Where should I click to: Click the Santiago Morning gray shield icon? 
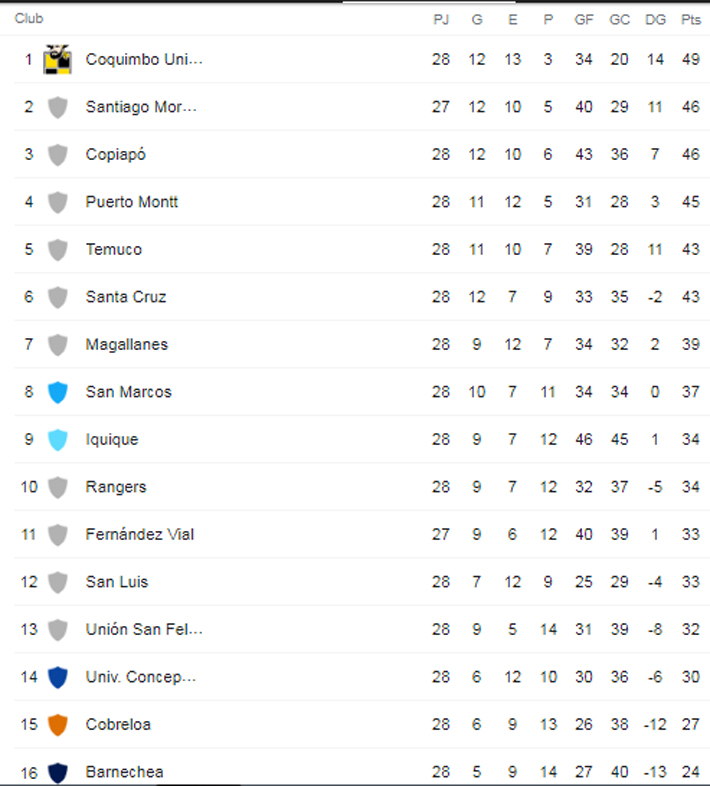(x=58, y=107)
